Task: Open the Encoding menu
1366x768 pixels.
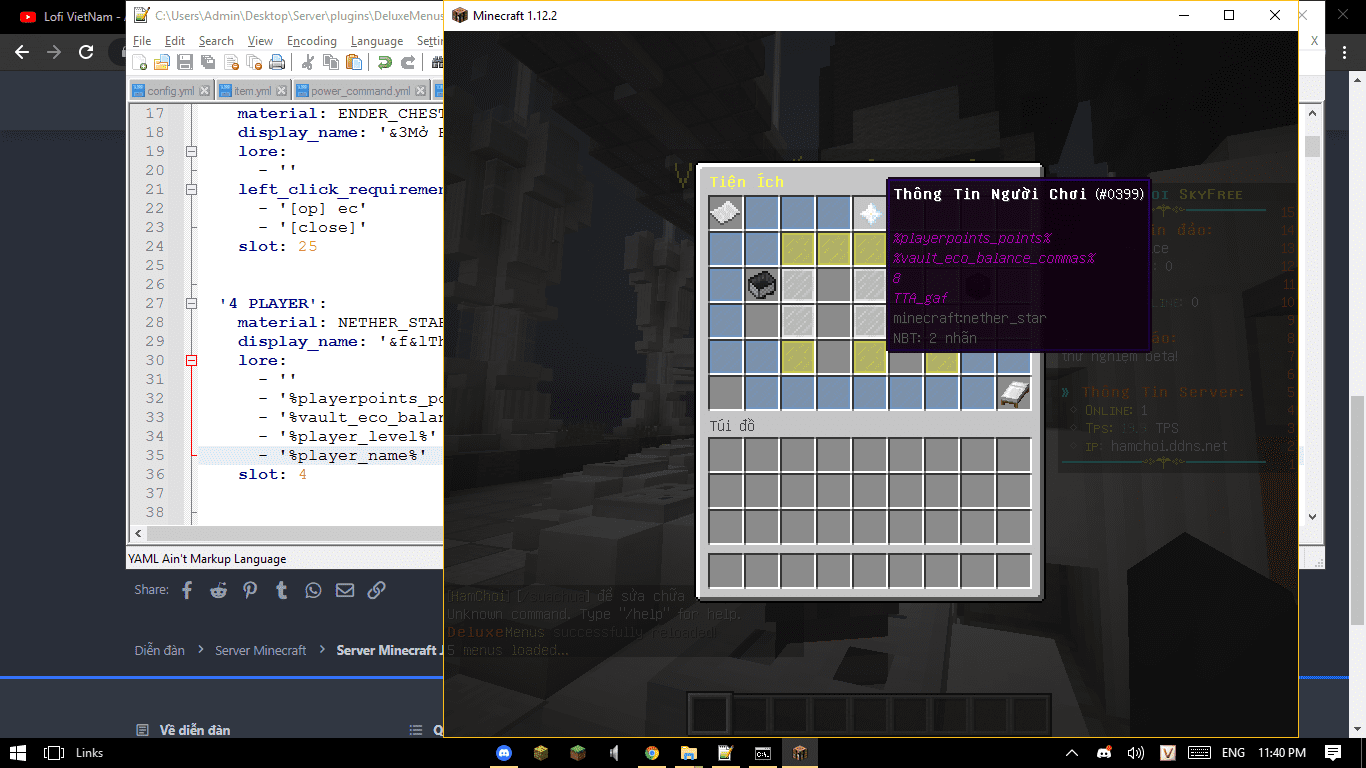Action: click(x=312, y=41)
